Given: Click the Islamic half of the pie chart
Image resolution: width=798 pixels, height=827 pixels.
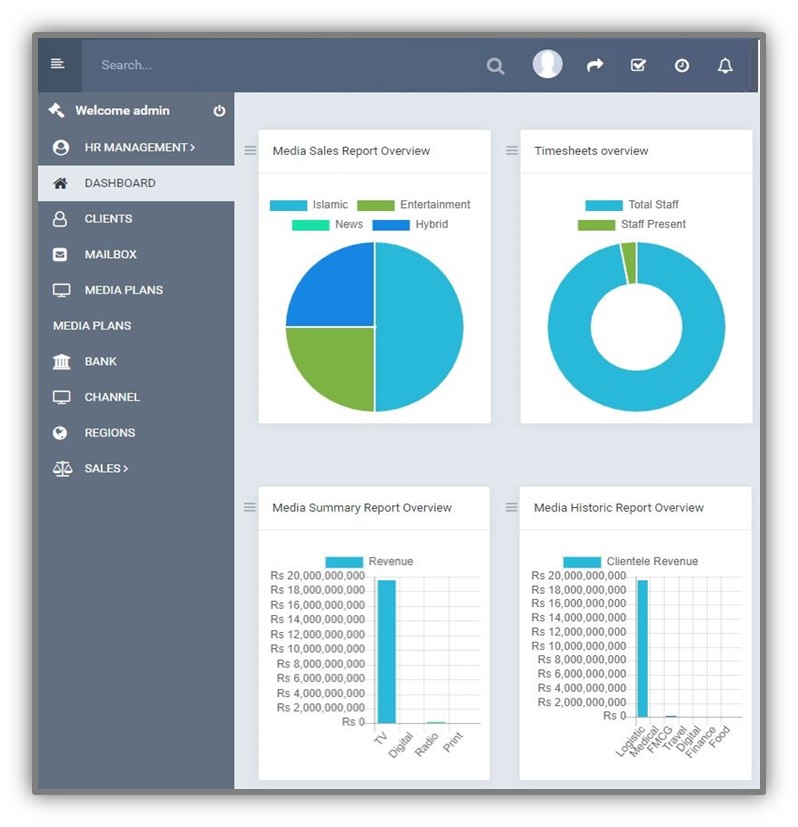Looking at the screenshot, I should tap(419, 327).
